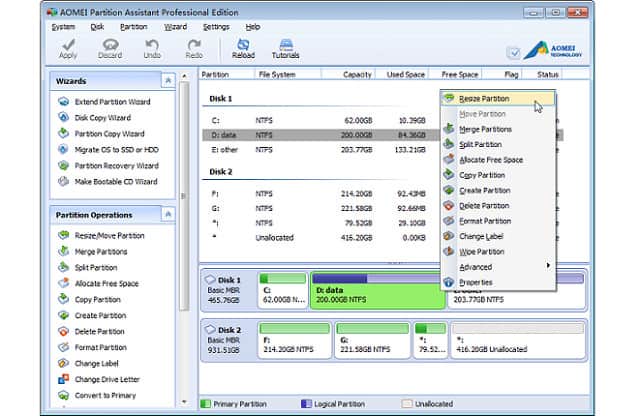
Task: Click sidebar scrollbar down arrow
Action: click(184, 402)
